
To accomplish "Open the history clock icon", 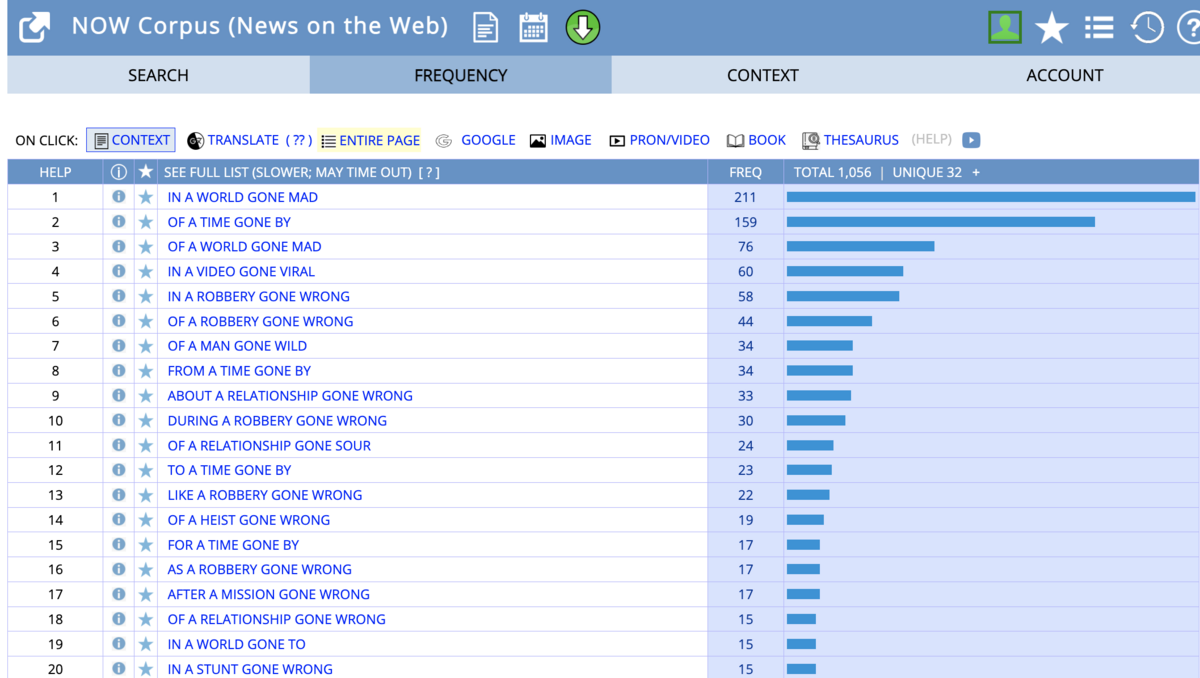I will click(x=1147, y=27).
